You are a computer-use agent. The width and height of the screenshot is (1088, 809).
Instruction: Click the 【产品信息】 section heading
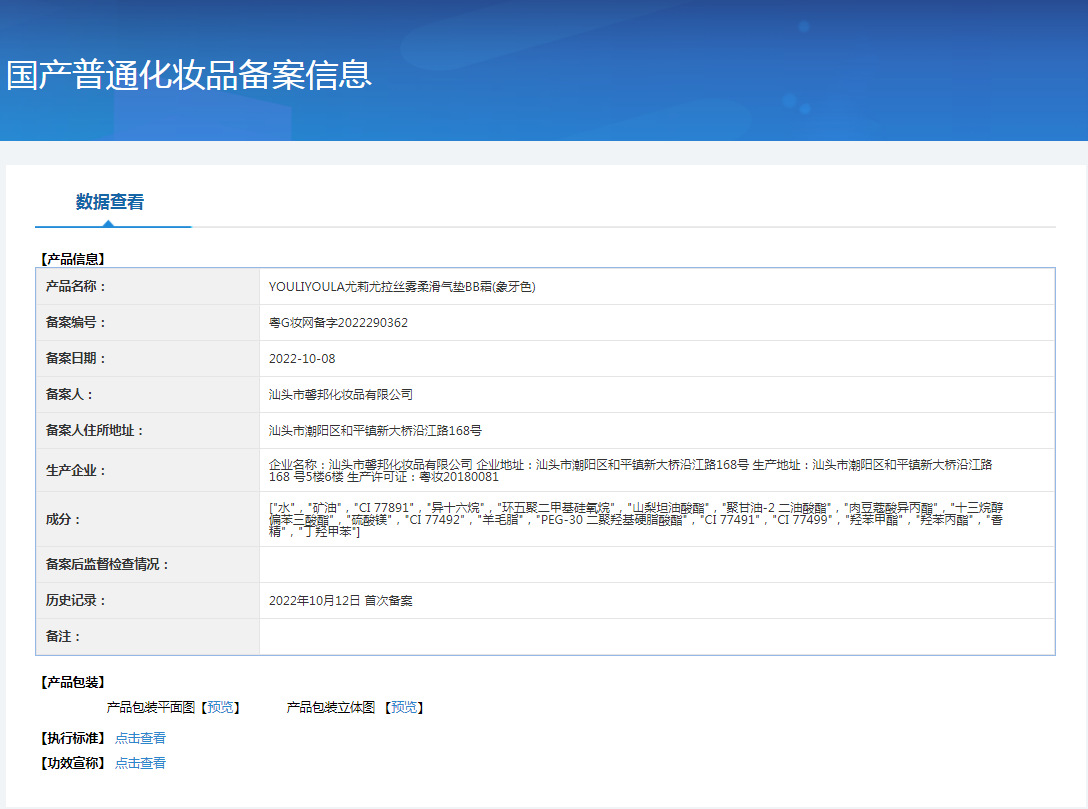click(71, 259)
